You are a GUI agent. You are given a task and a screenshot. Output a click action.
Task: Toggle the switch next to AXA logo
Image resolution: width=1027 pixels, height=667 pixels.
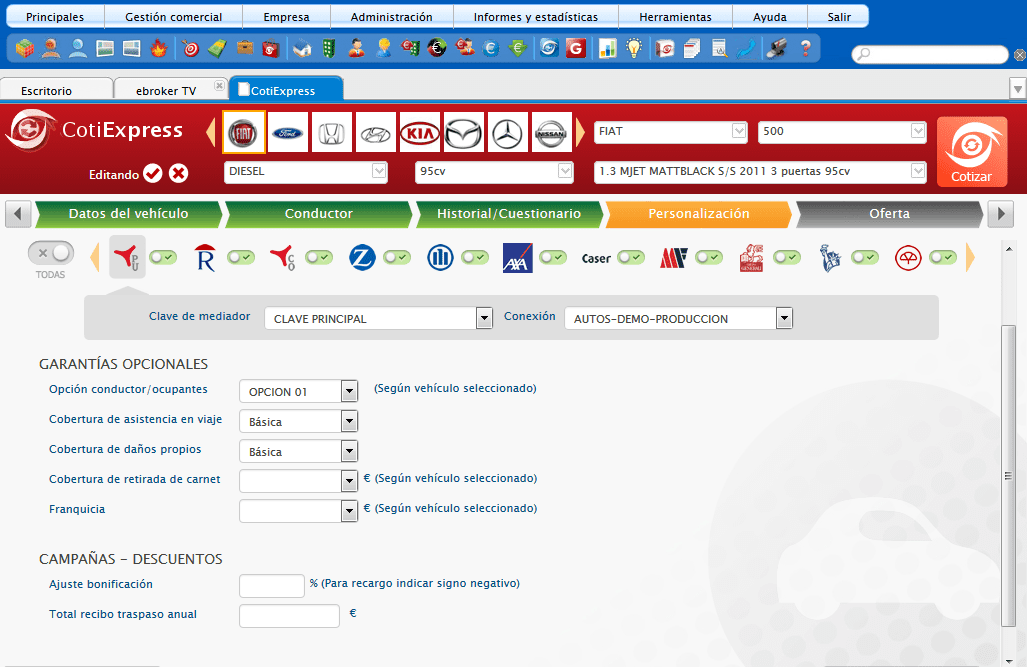[553, 257]
